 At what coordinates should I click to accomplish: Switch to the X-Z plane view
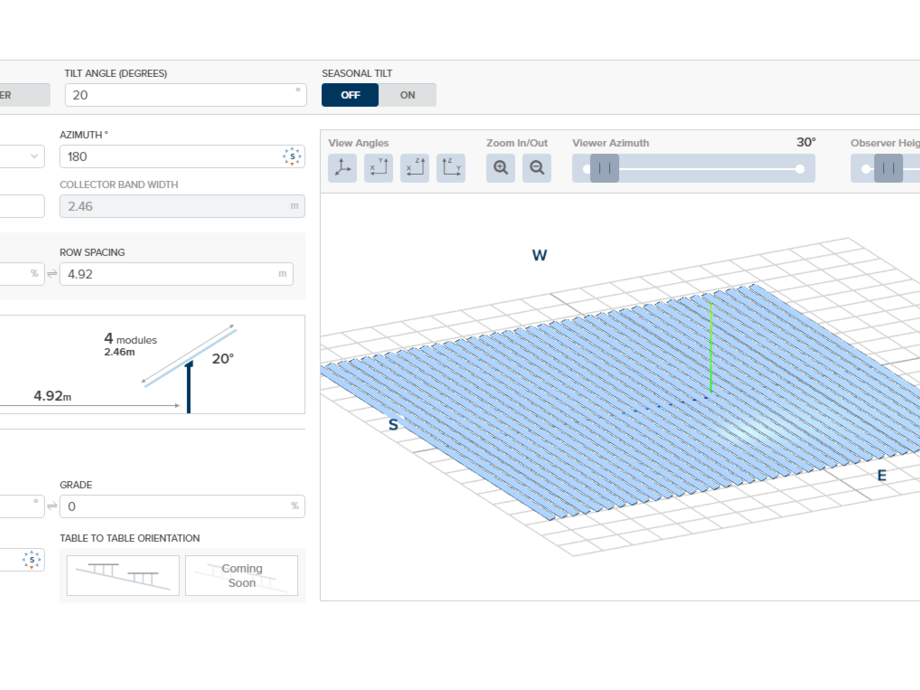pos(415,168)
